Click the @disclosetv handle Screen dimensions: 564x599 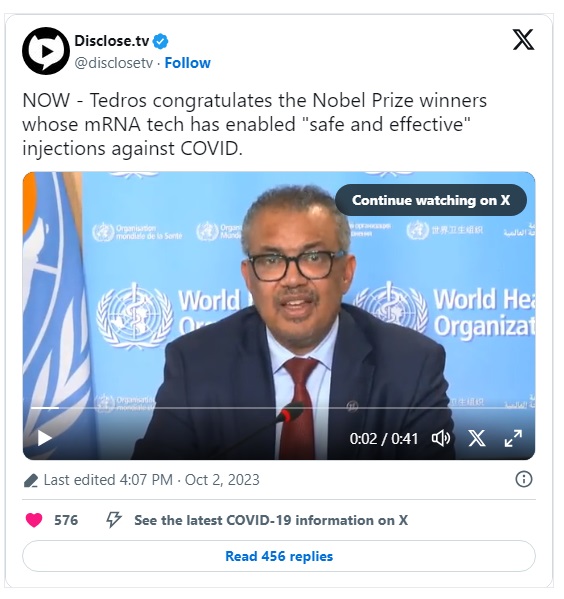pyautogui.click(x=114, y=63)
